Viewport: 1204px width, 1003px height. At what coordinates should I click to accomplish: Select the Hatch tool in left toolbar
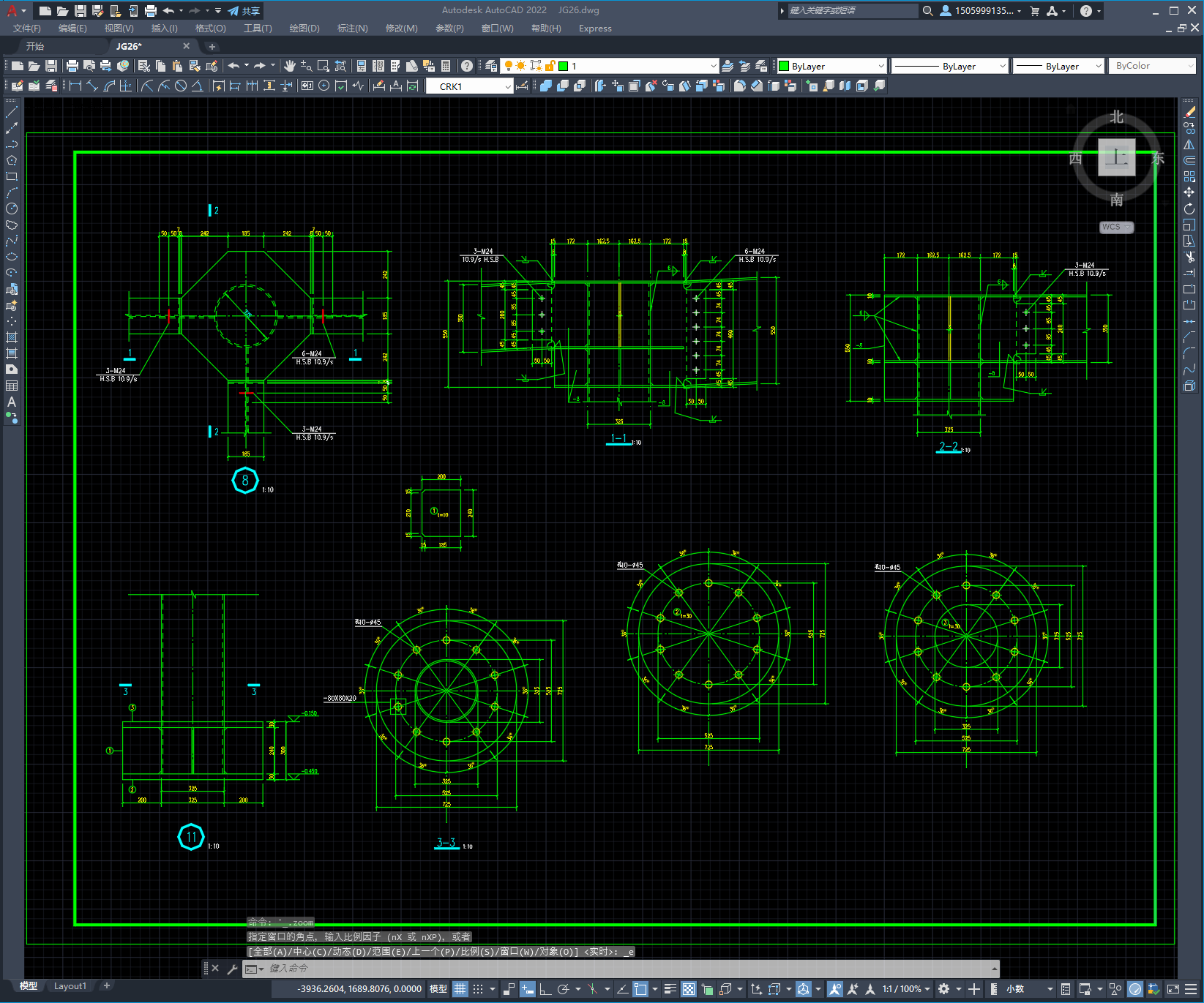point(12,337)
